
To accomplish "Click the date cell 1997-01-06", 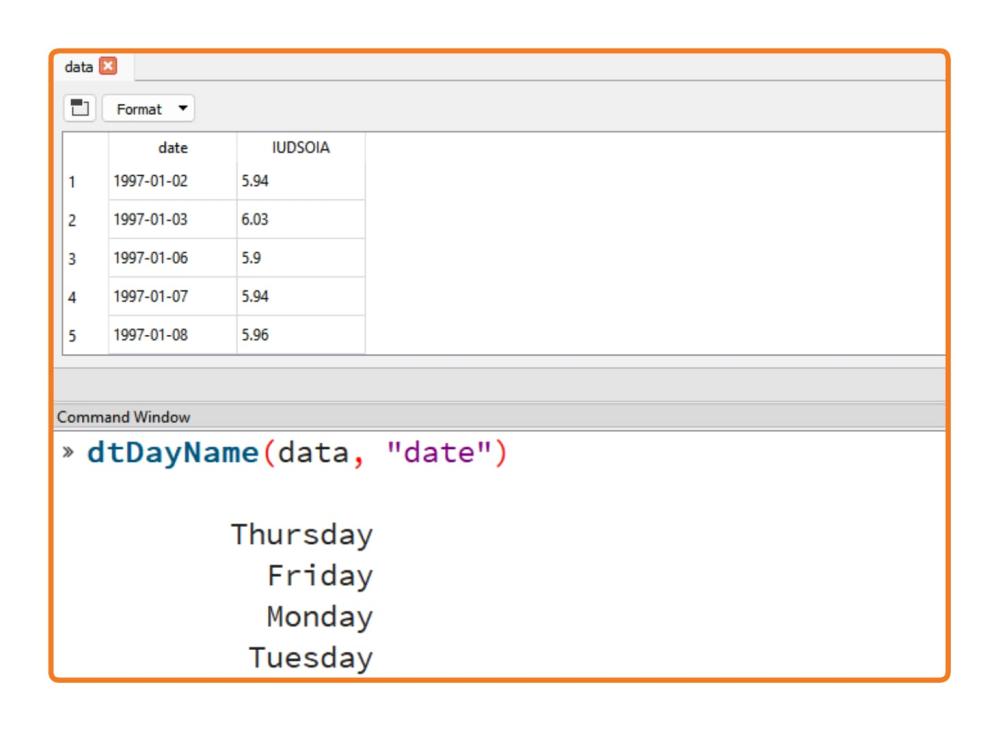I will tap(173, 258).
